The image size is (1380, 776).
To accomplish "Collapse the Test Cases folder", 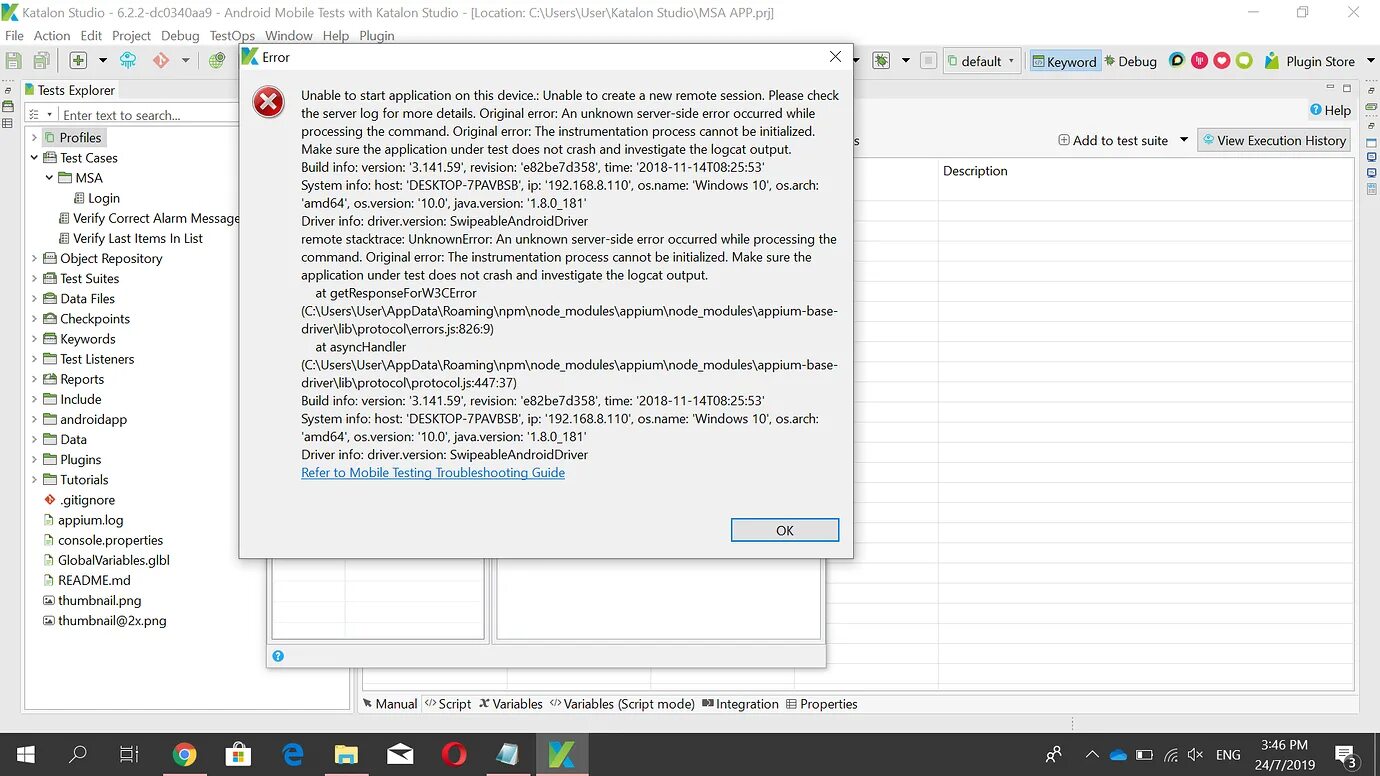I will [34, 158].
